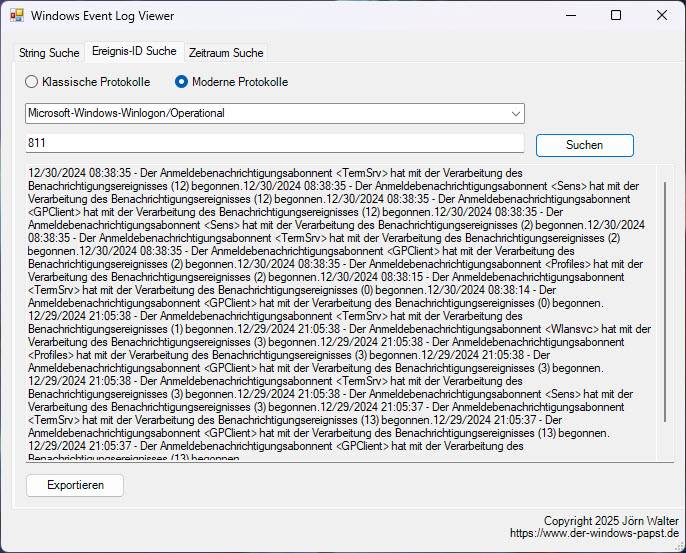Select the Klassische Protokolle radio button
The height and width of the screenshot is (553, 686).
(32, 82)
